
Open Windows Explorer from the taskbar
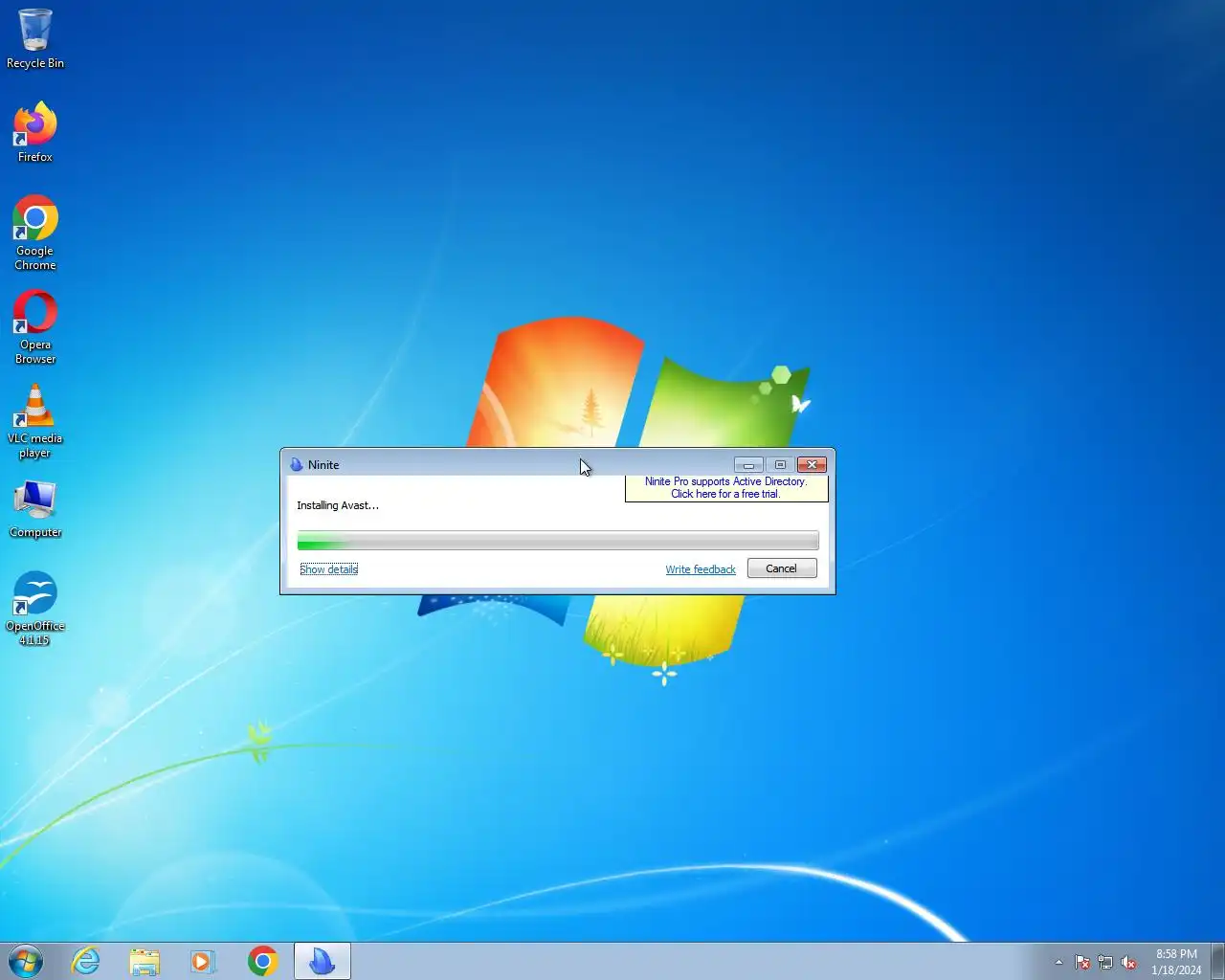tap(145, 961)
